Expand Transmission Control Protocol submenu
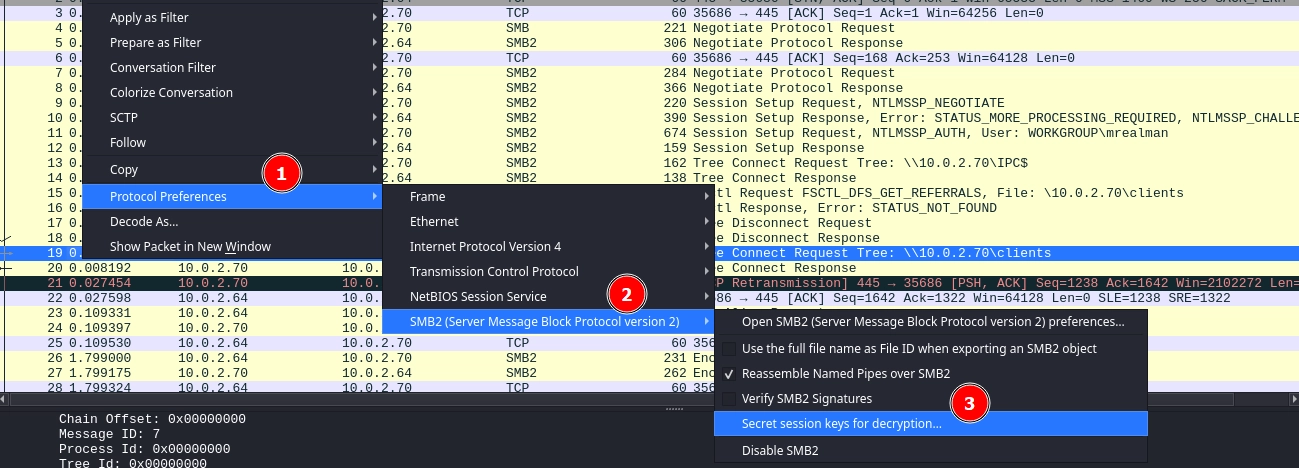 494,272
